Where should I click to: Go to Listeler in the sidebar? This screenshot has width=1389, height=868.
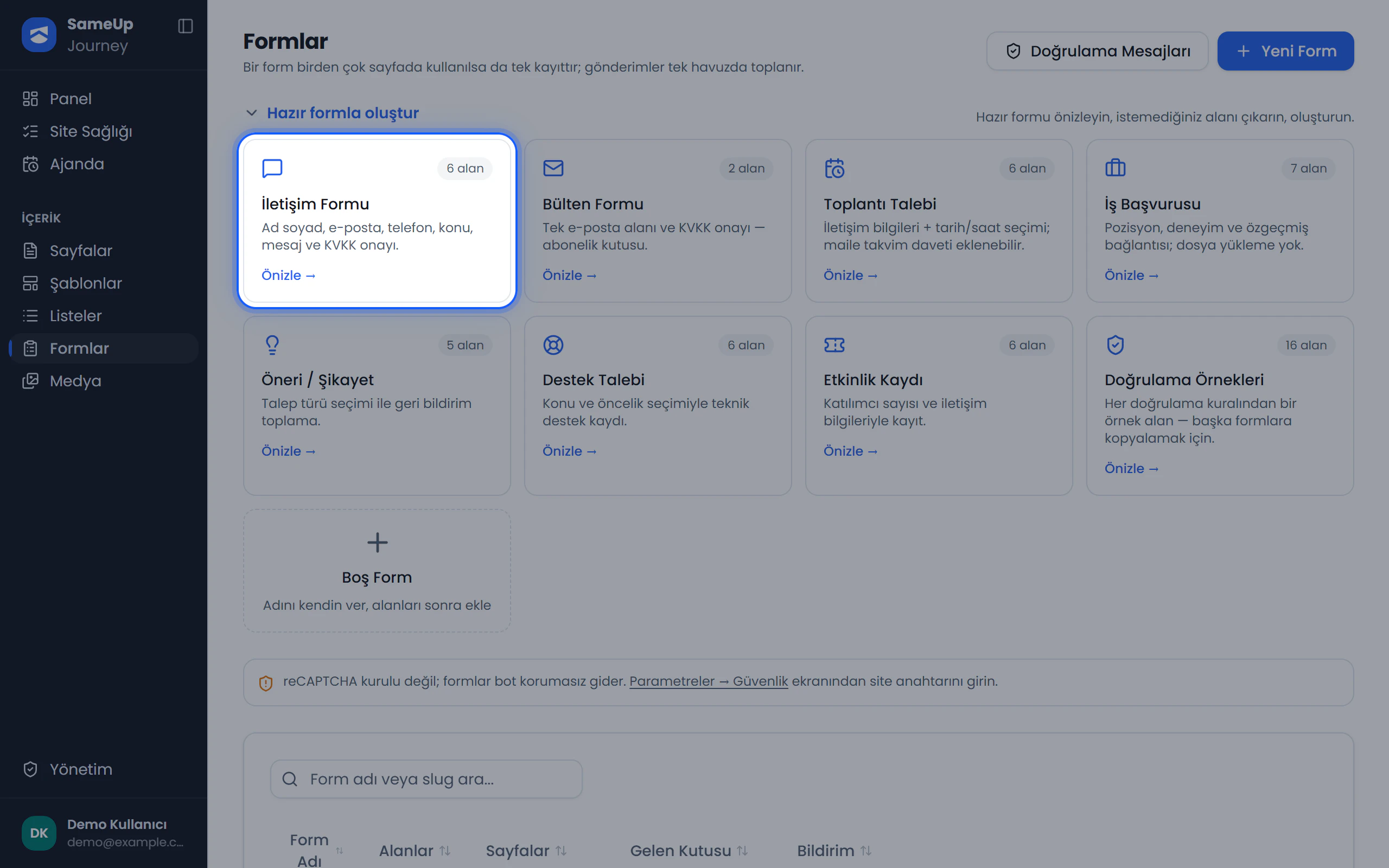[x=104, y=316]
